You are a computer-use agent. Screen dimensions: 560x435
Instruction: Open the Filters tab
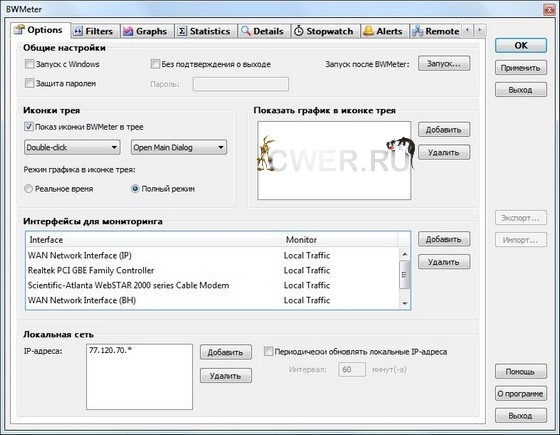click(x=95, y=31)
